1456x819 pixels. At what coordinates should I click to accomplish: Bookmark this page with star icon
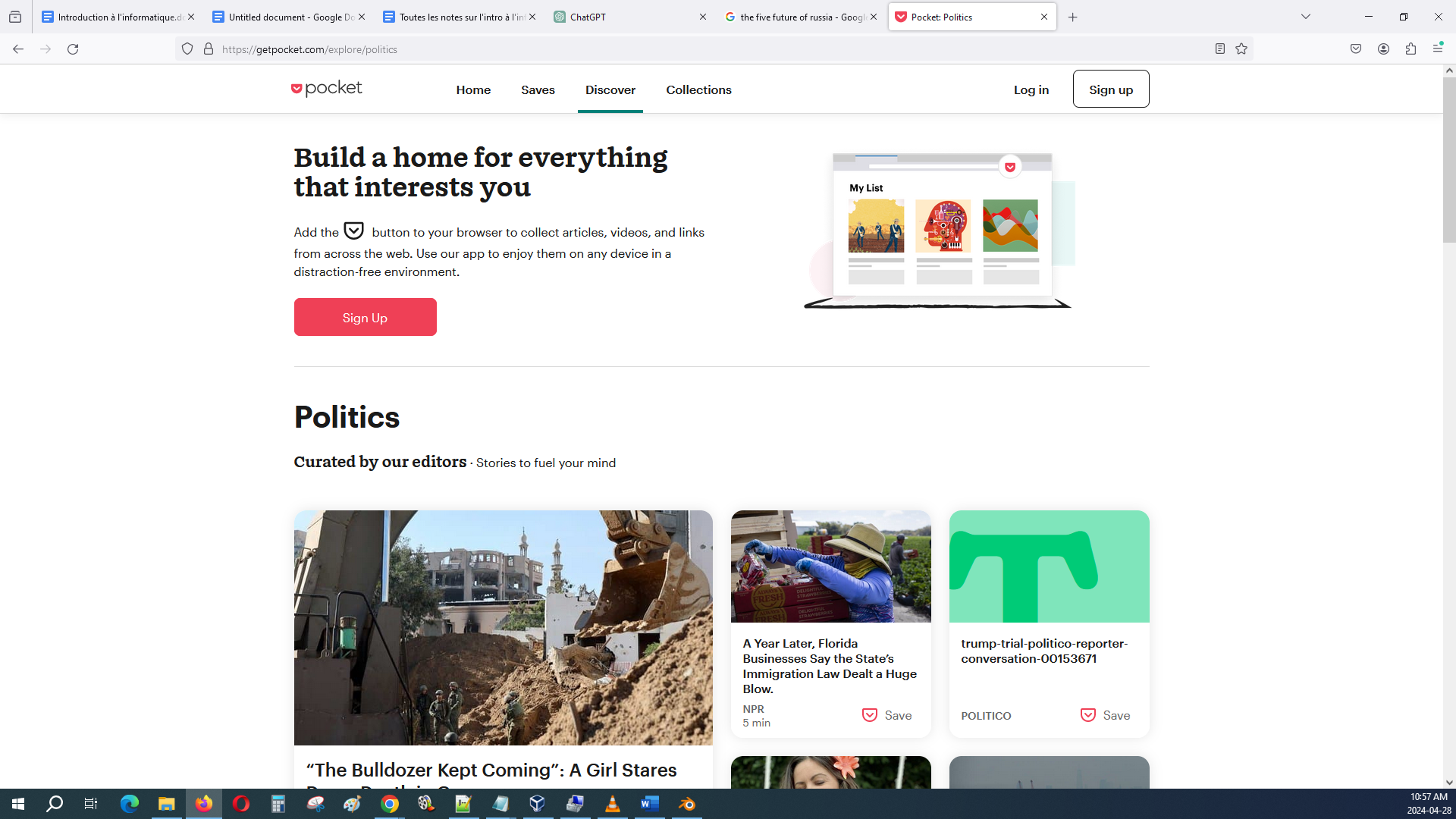(x=1241, y=49)
